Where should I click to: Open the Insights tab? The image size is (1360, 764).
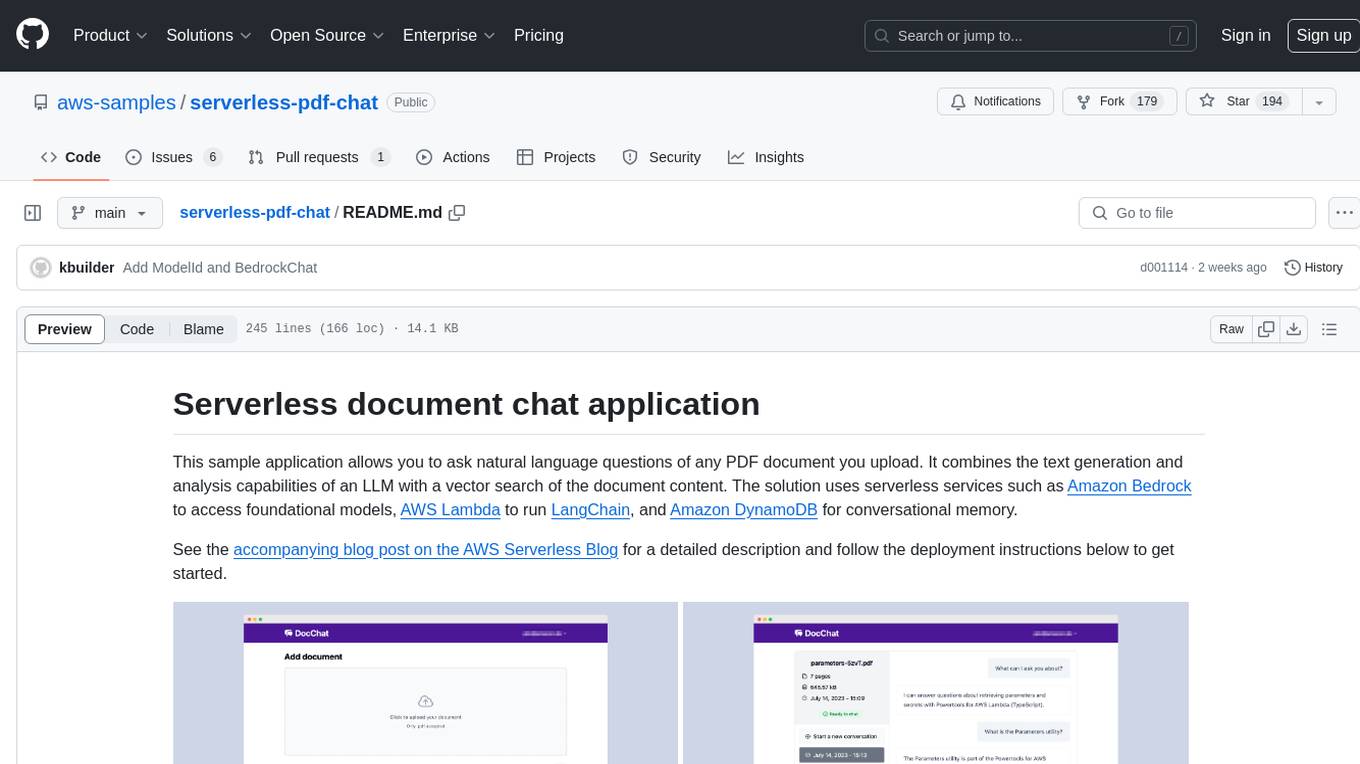[766, 157]
